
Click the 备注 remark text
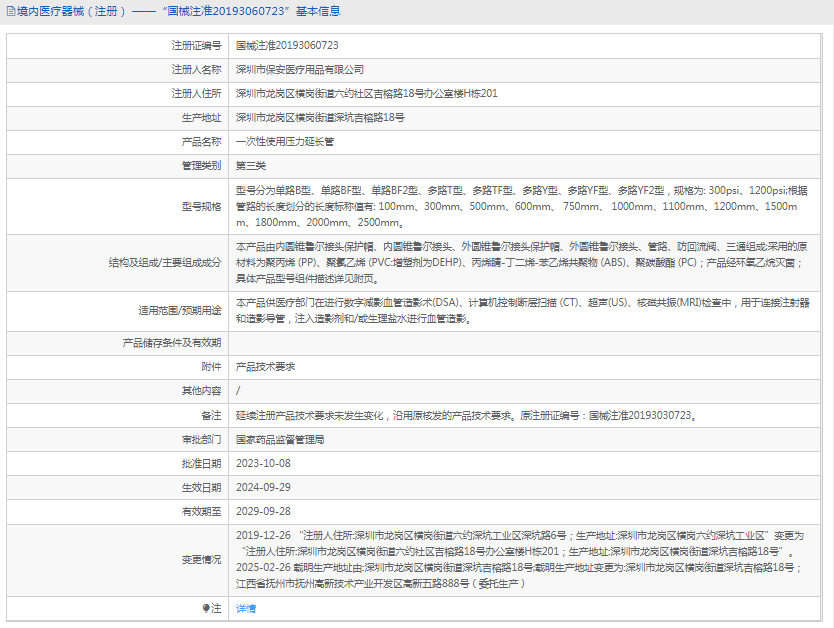[x=466, y=415]
